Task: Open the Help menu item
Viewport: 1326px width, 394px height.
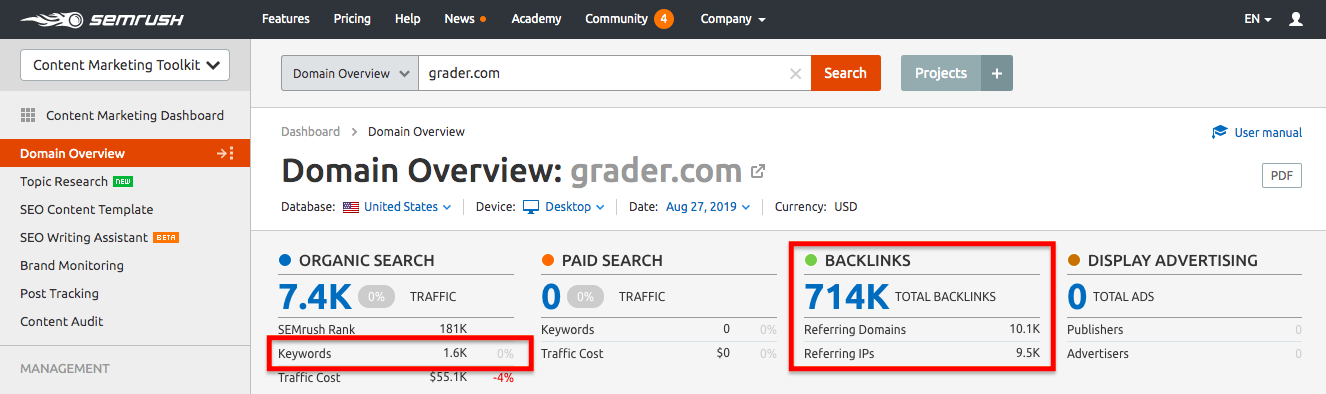Action: [408, 19]
